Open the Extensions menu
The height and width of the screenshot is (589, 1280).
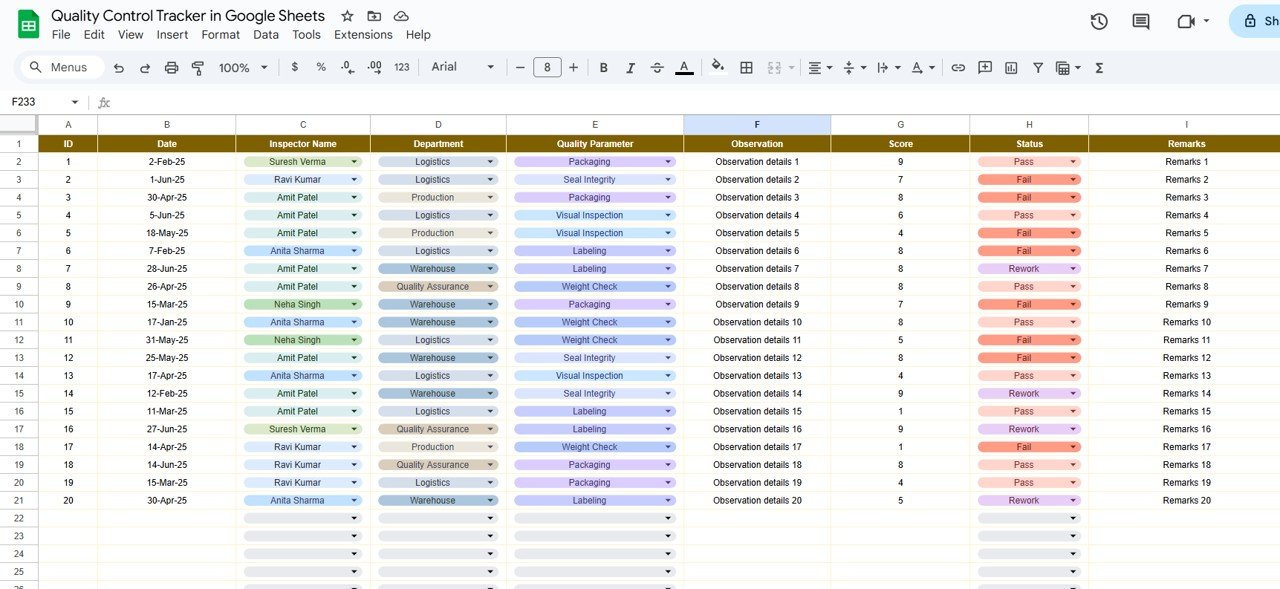click(x=363, y=35)
